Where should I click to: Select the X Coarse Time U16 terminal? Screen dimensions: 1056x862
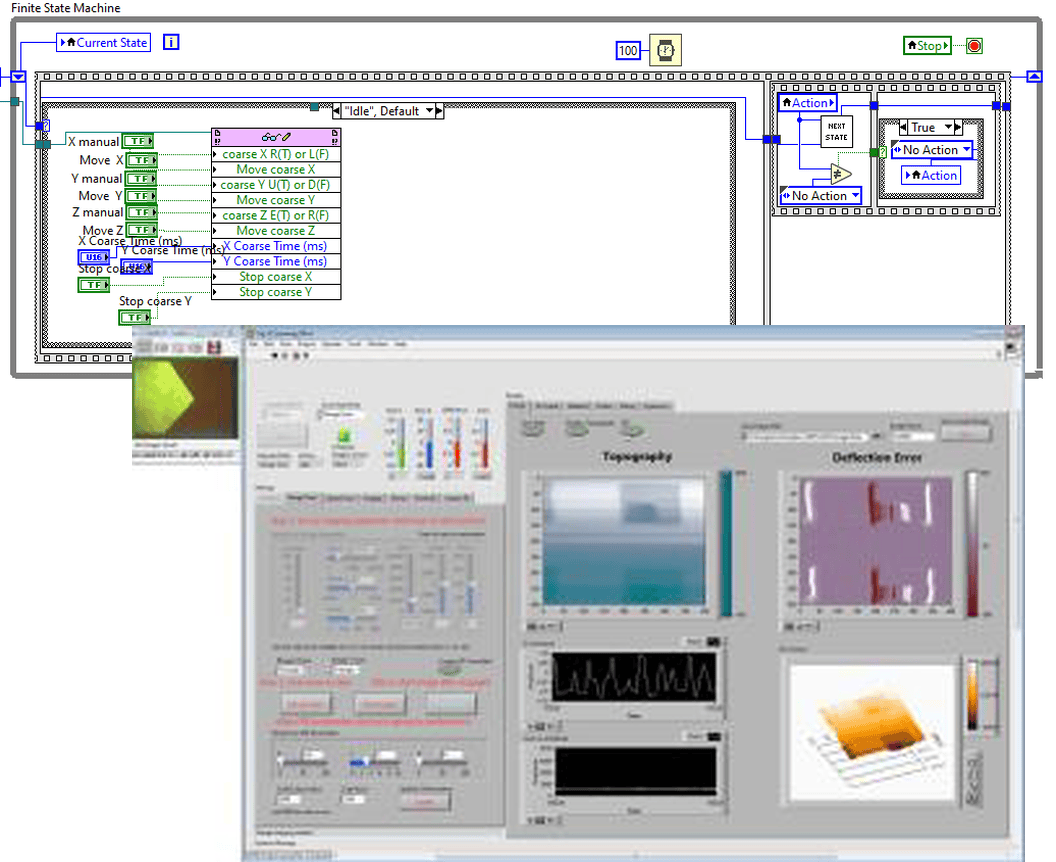[x=94, y=257]
